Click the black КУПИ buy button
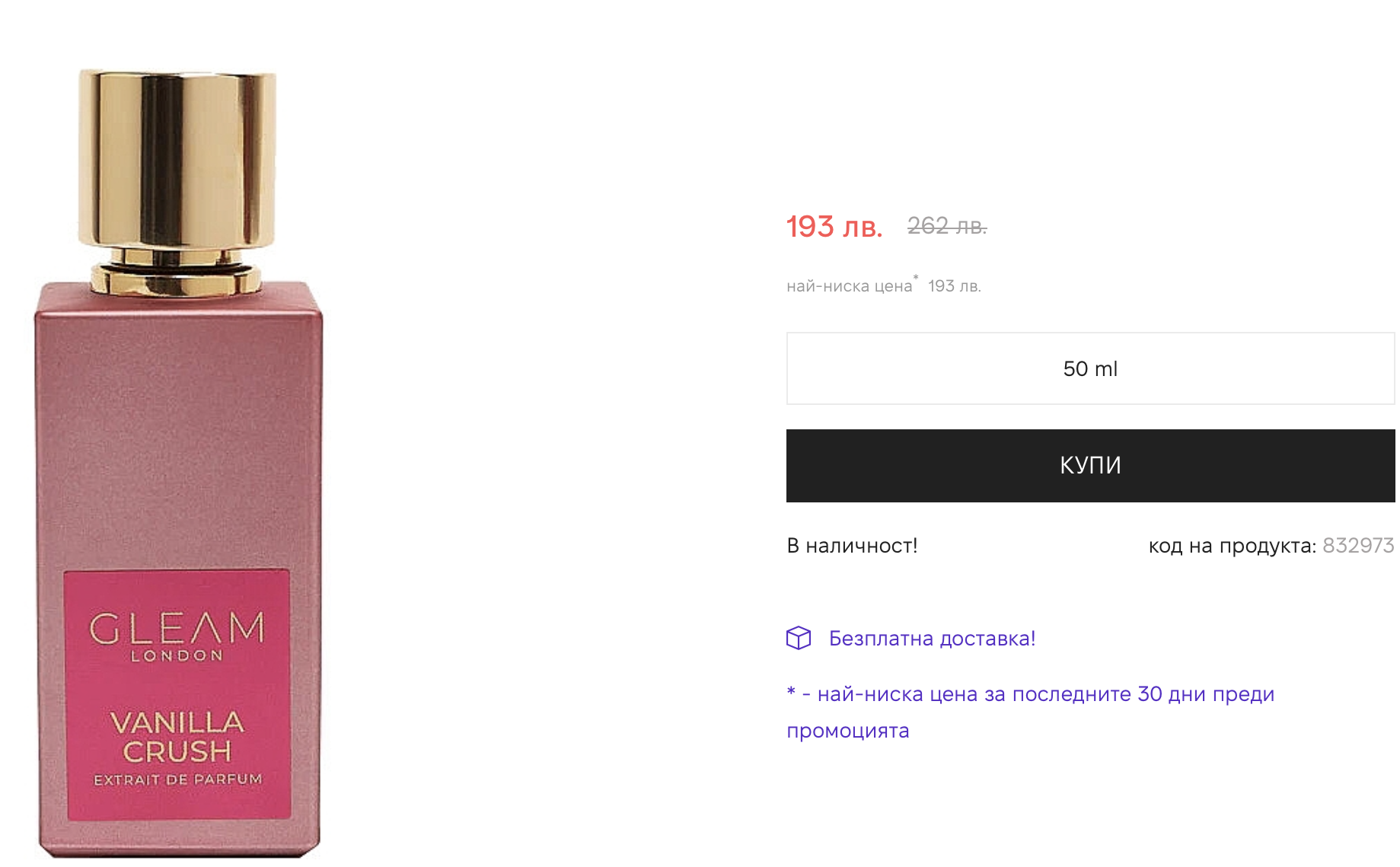 1090,465
